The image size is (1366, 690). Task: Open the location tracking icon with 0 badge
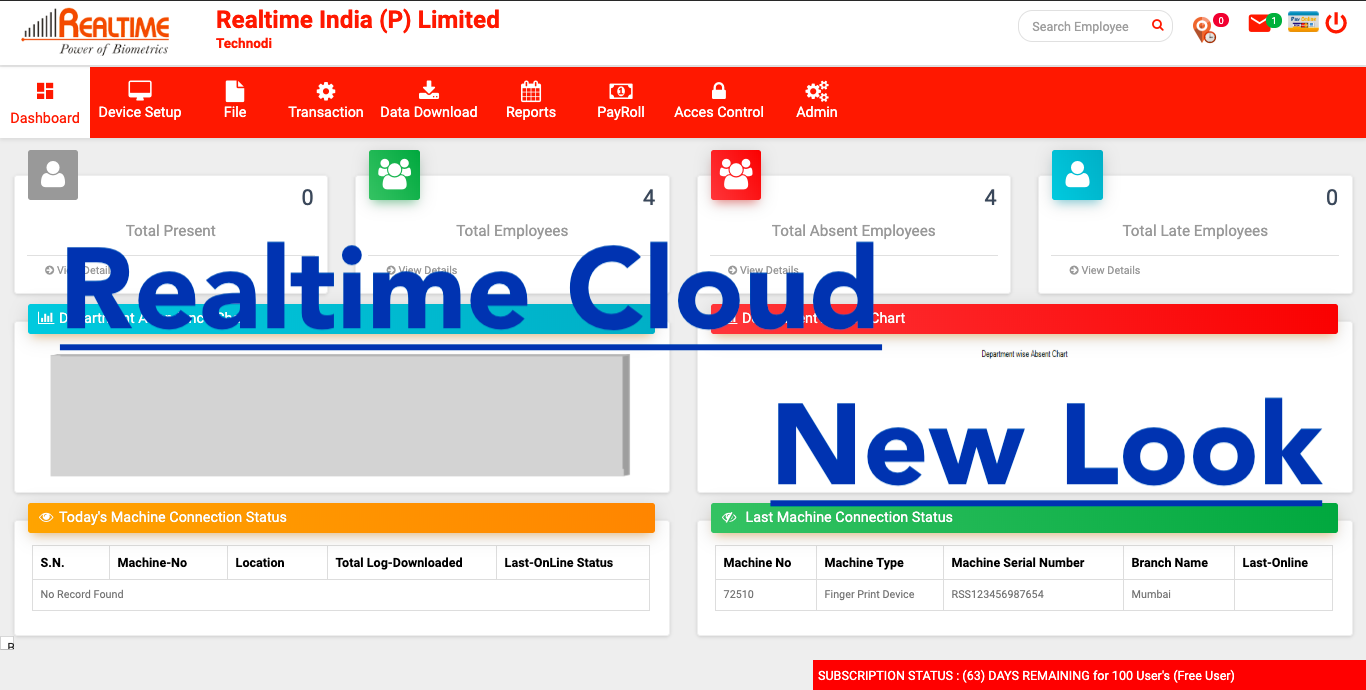tap(1205, 27)
